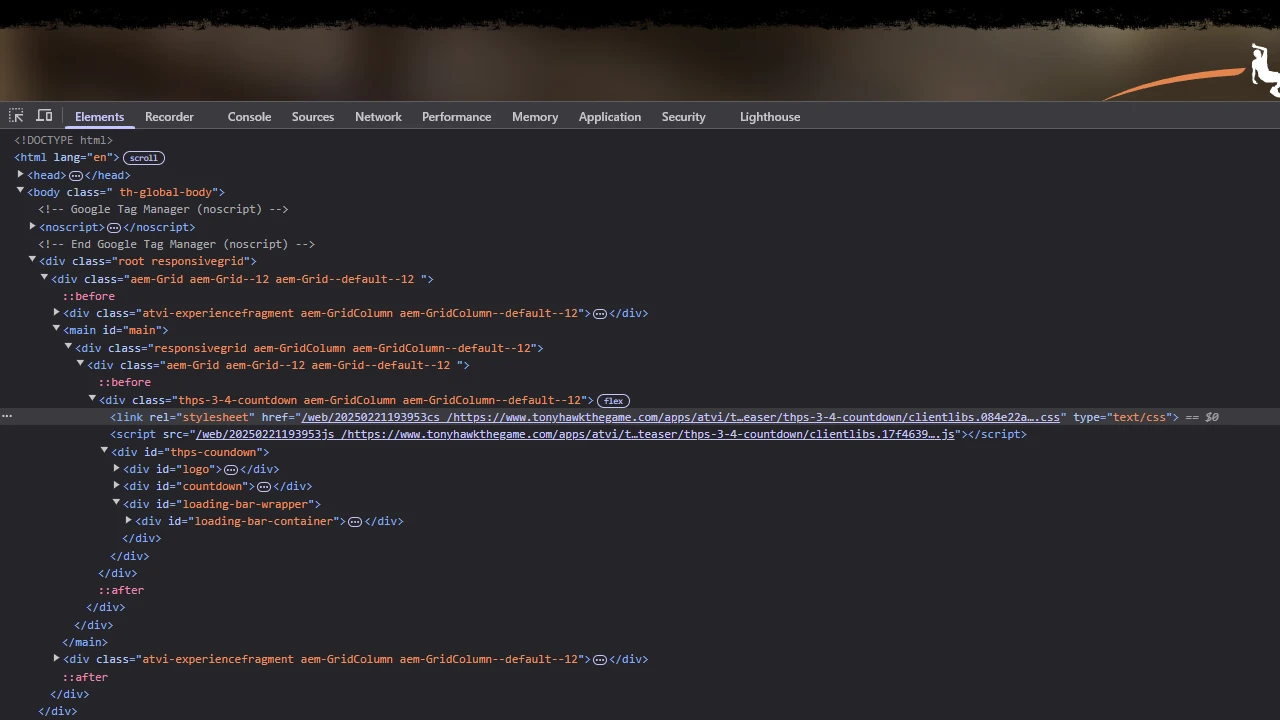Expand the first atvi-experiencefragment div
This screenshot has width=1280, height=720.
56,312
